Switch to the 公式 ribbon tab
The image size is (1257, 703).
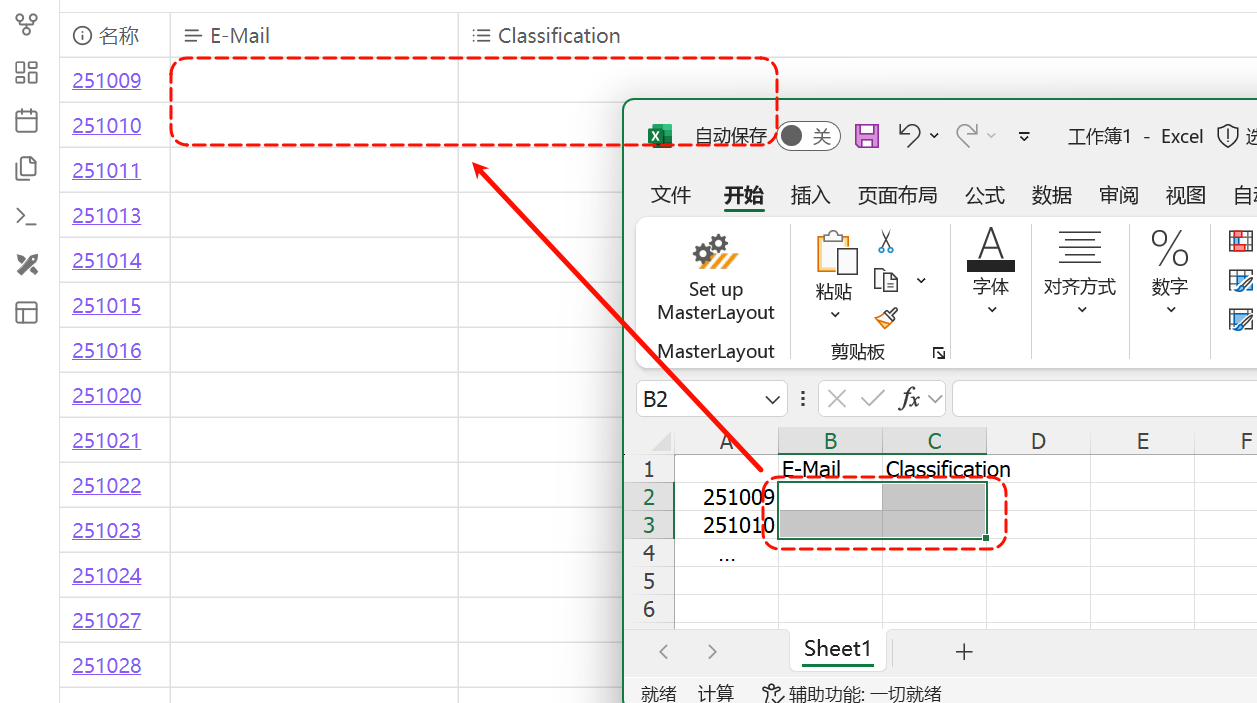[984, 195]
